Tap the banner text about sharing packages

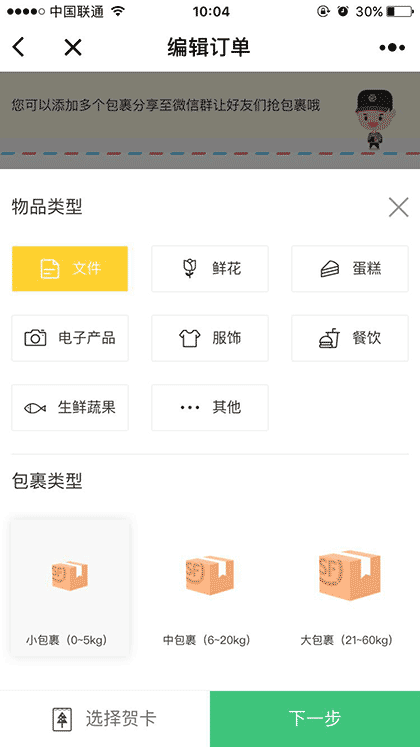[x=166, y=105]
